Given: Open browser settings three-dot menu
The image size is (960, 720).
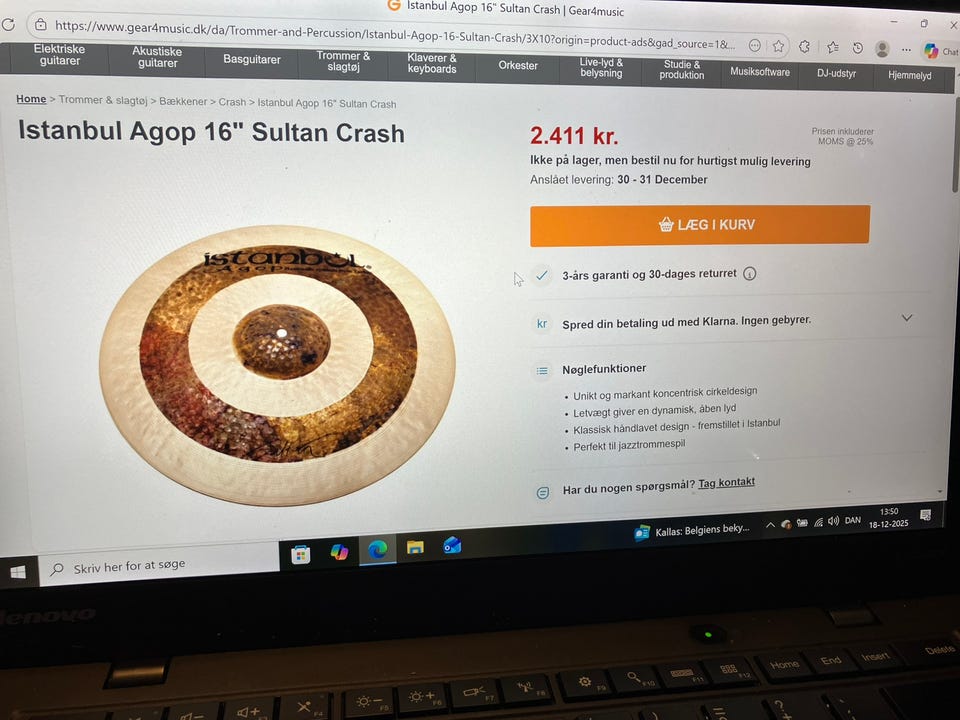Looking at the screenshot, I should [906, 50].
